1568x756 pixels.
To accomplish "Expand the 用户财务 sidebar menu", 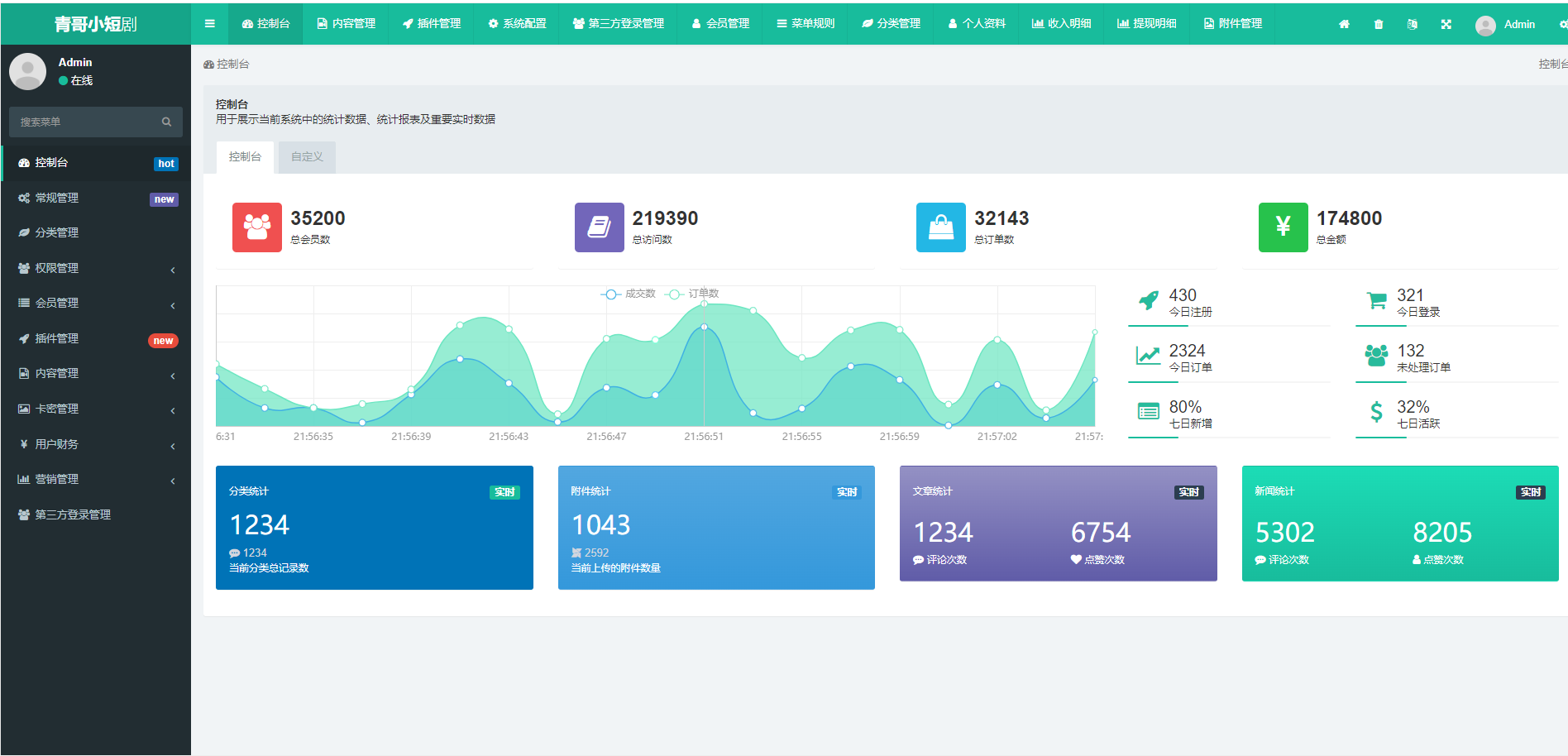I will pyautogui.click(x=96, y=444).
